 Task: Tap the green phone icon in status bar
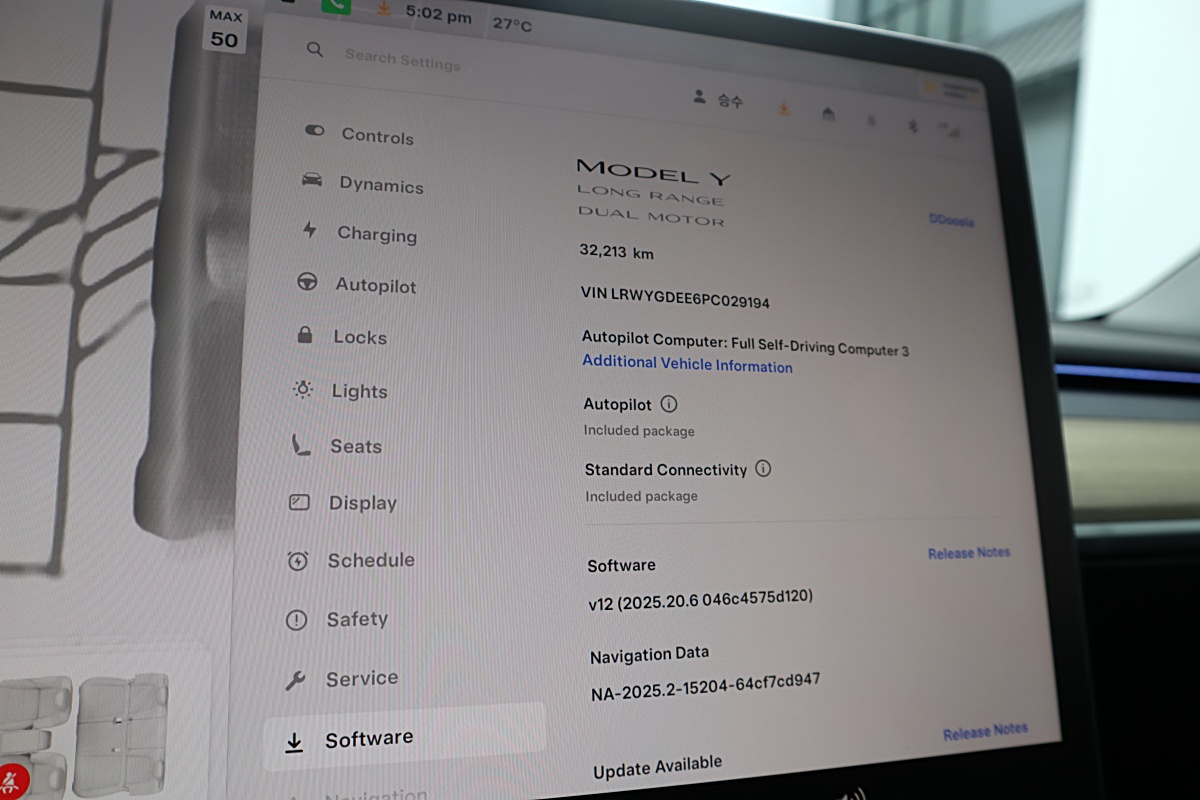click(x=336, y=4)
